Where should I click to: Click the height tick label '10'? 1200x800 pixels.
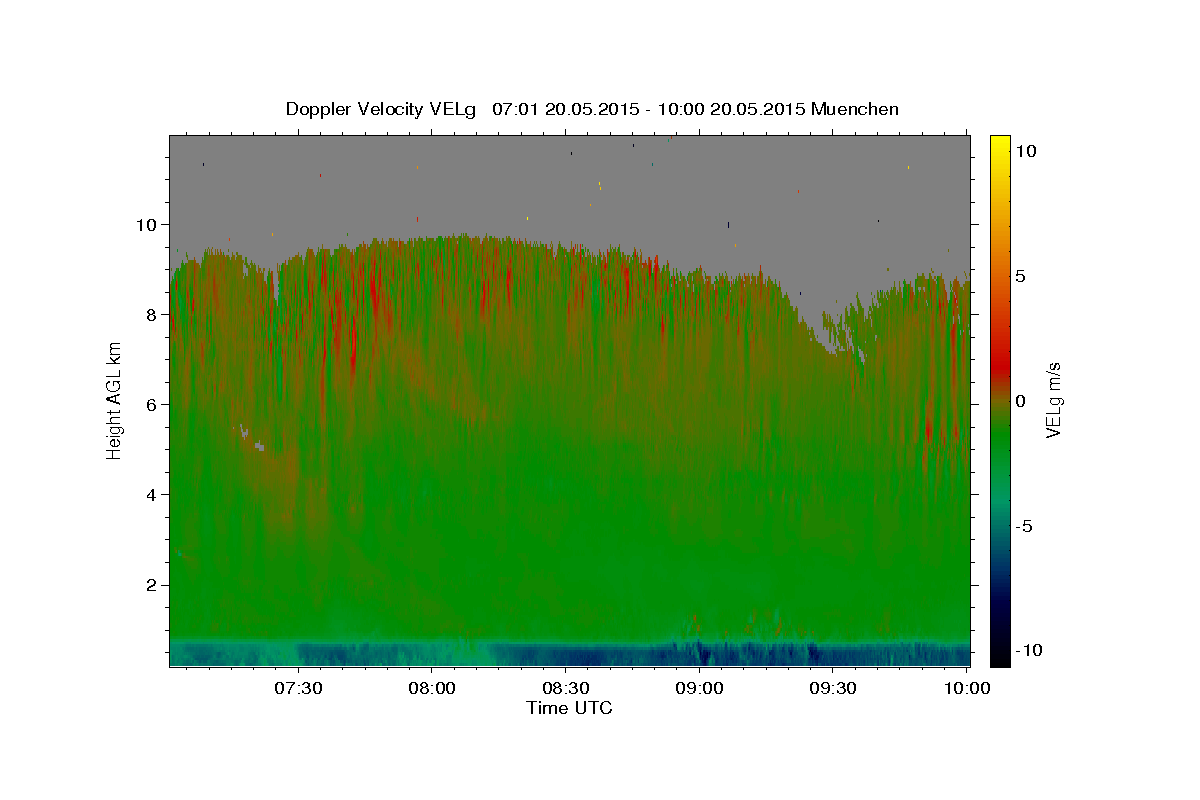(149, 224)
